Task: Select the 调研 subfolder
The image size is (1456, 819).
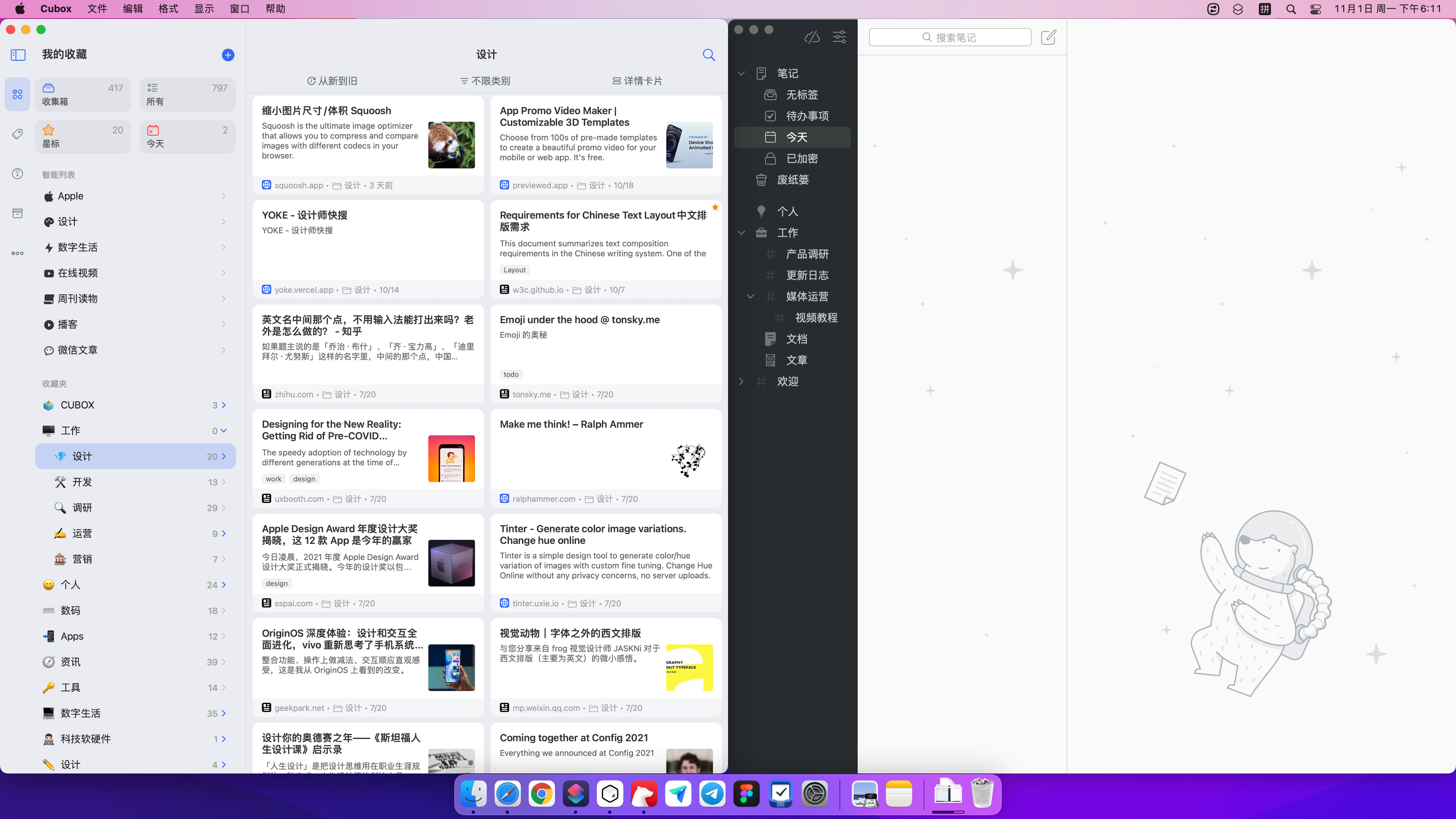Action: 136,508
